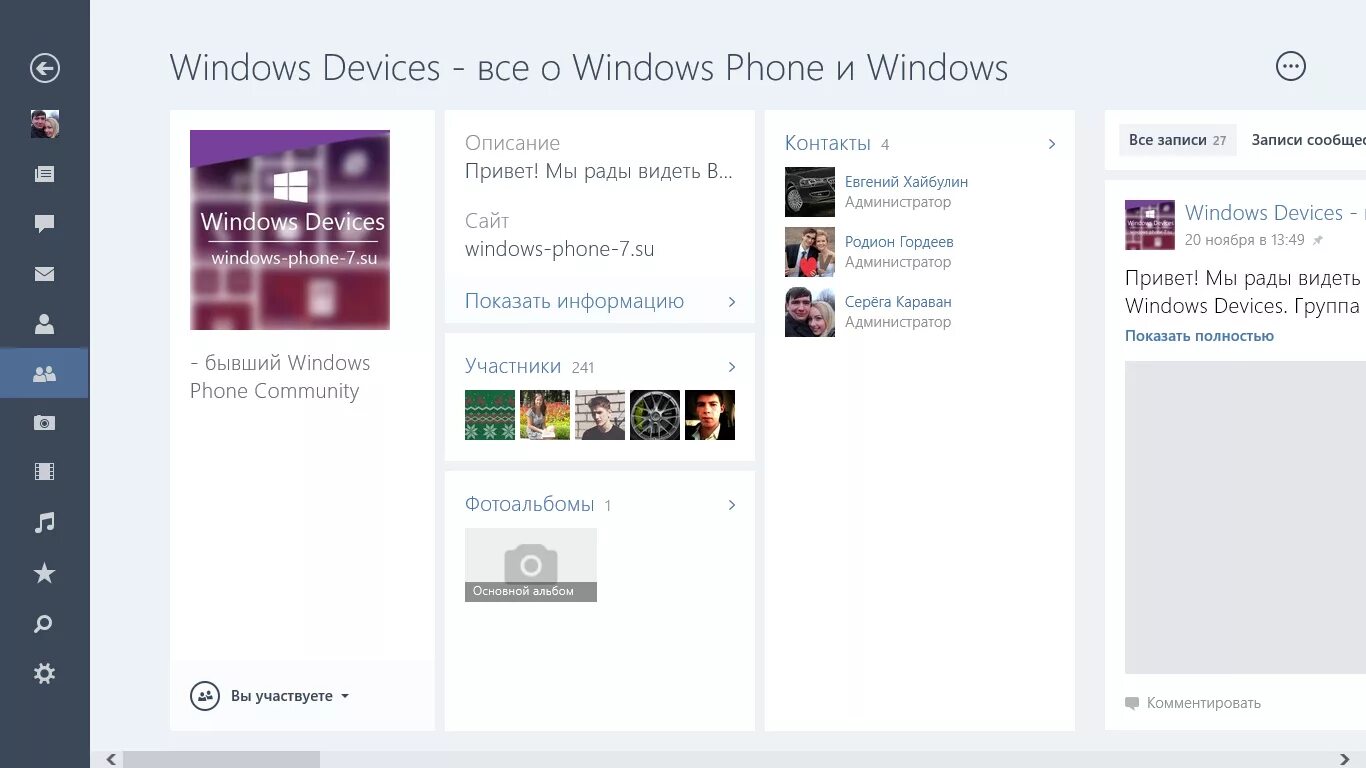Open the Favorites star sidebar icon
This screenshot has width=1366, height=768.
point(45,573)
